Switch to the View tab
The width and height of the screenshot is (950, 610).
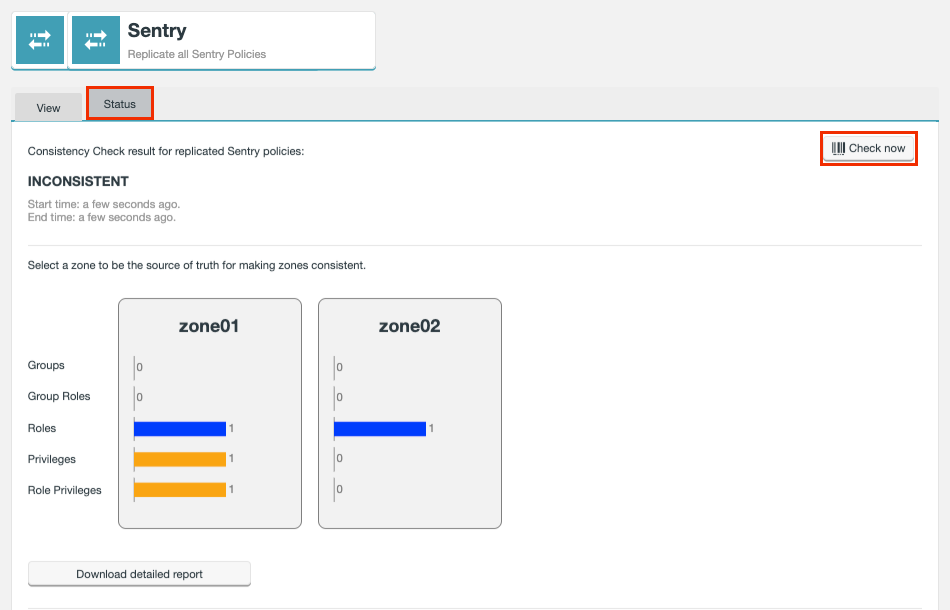point(48,106)
